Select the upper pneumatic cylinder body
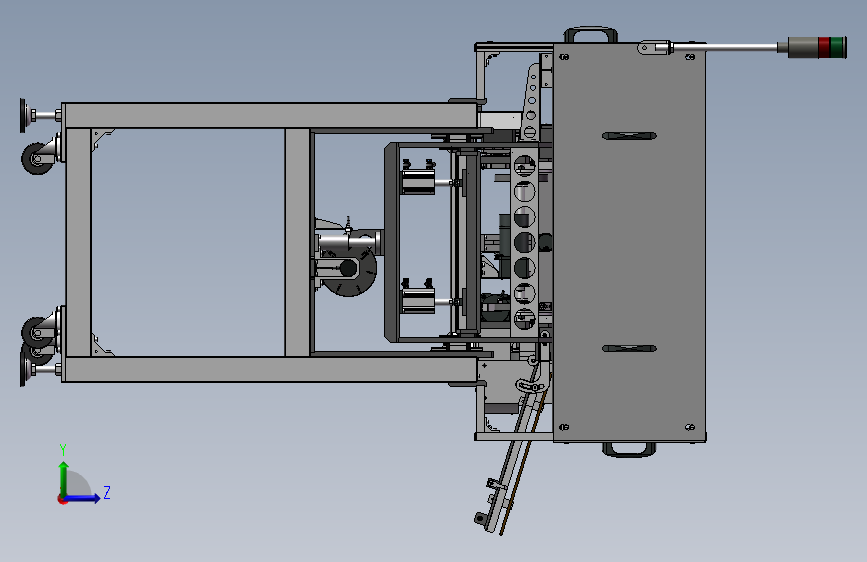Screen dimensions: 867x562 coord(417,183)
